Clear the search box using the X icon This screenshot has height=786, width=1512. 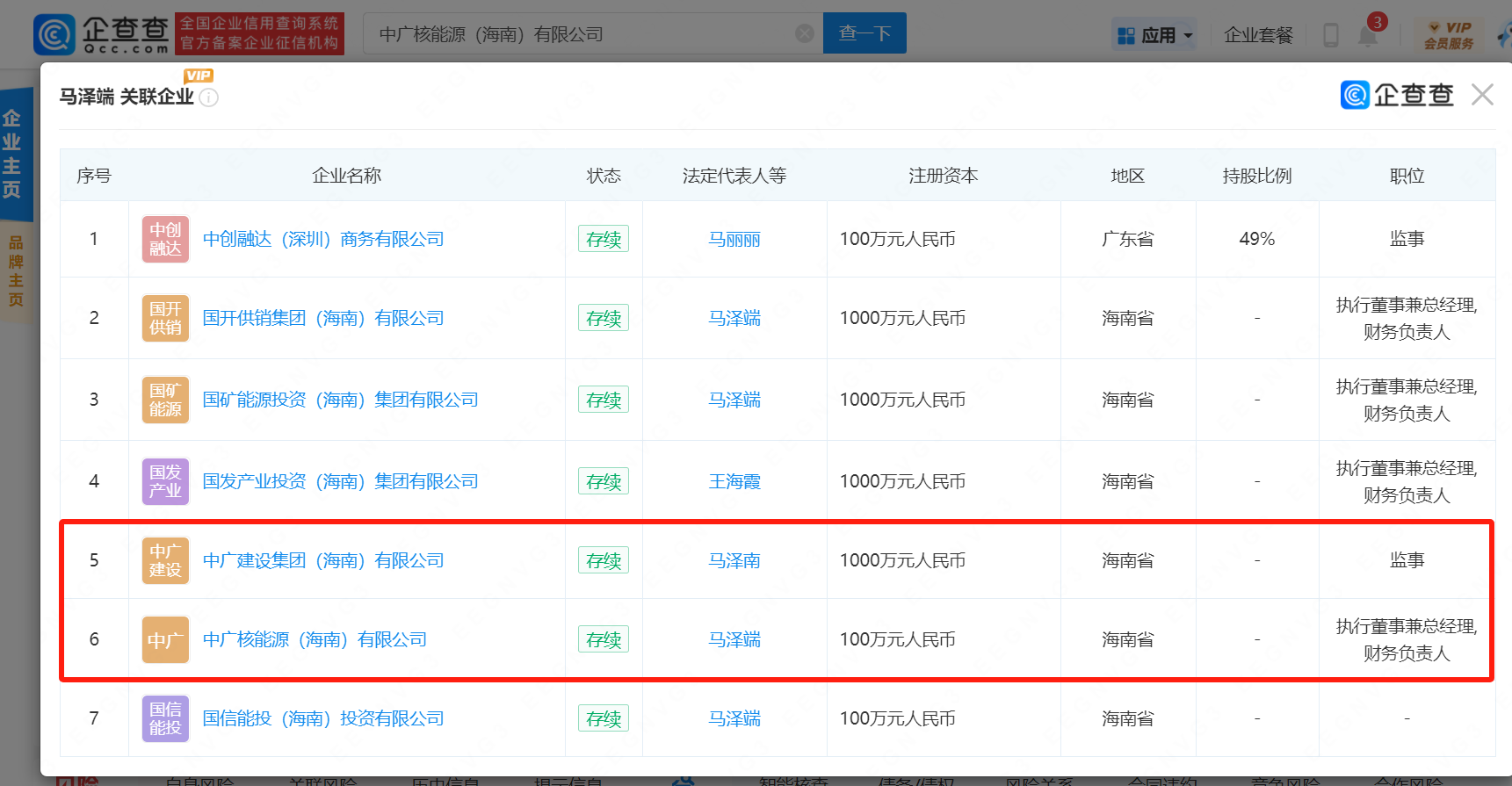[x=804, y=33]
